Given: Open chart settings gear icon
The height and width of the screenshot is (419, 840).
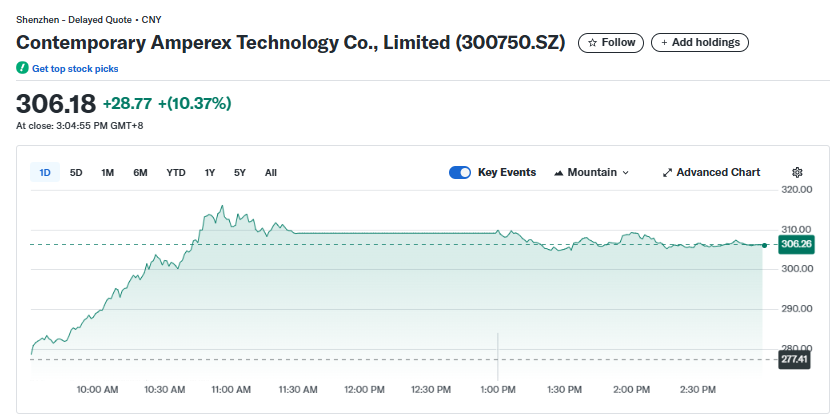Looking at the screenshot, I should pyautogui.click(x=797, y=173).
